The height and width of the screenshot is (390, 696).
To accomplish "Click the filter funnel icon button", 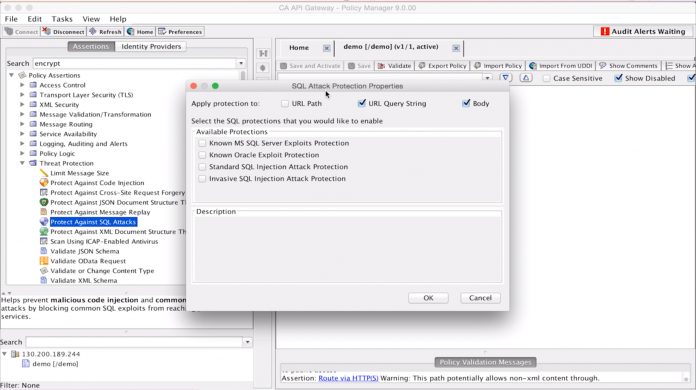I will coord(505,78).
